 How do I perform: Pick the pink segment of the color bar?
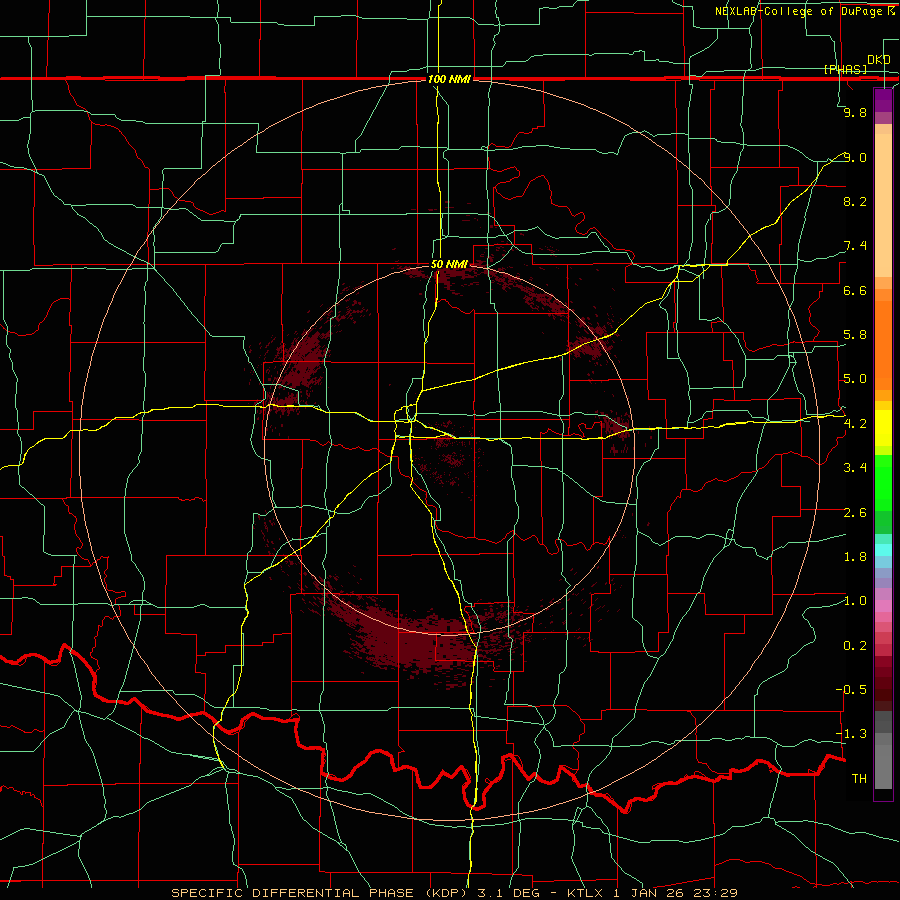click(883, 606)
